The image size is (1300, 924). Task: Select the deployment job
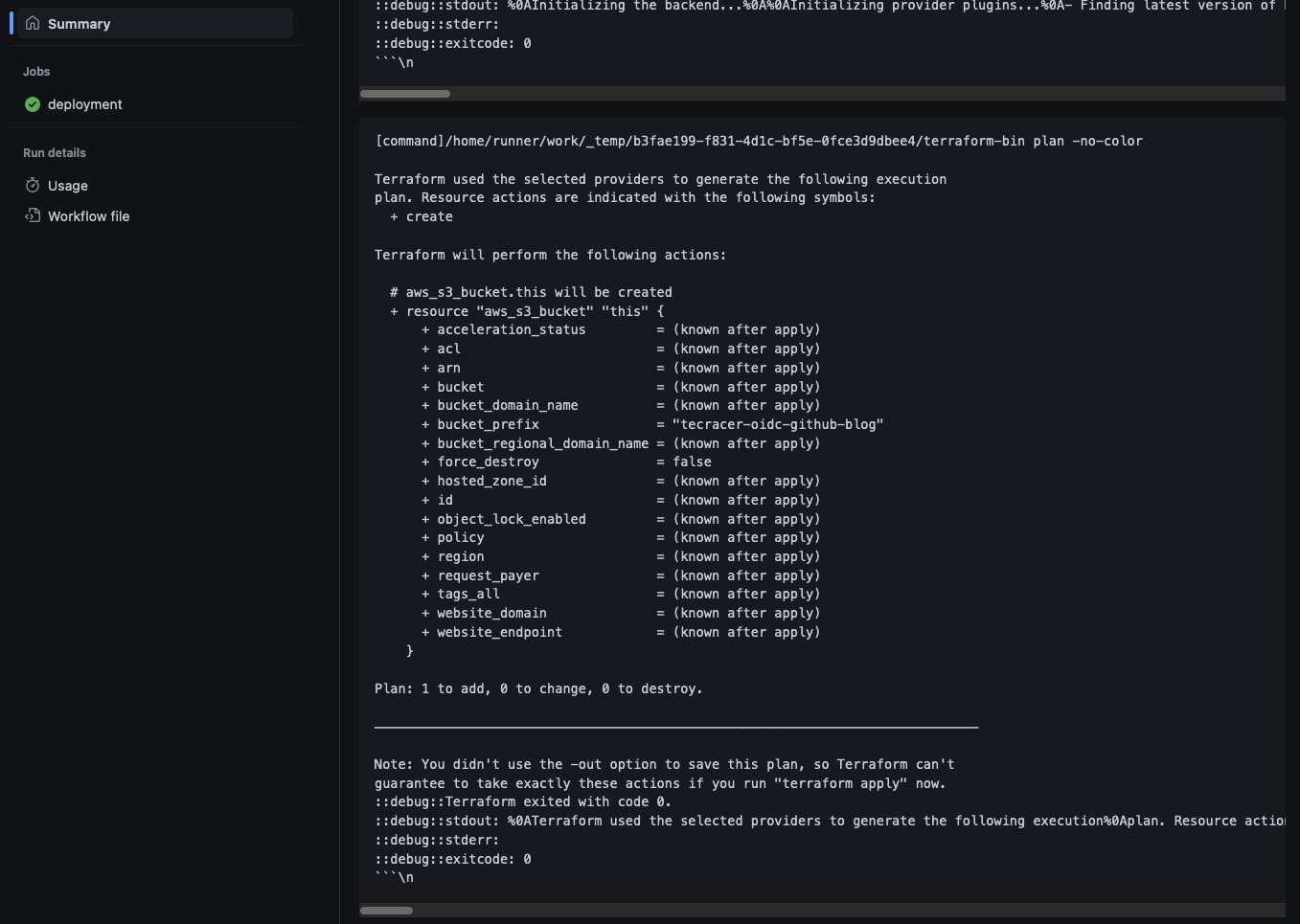(x=85, y=104)
